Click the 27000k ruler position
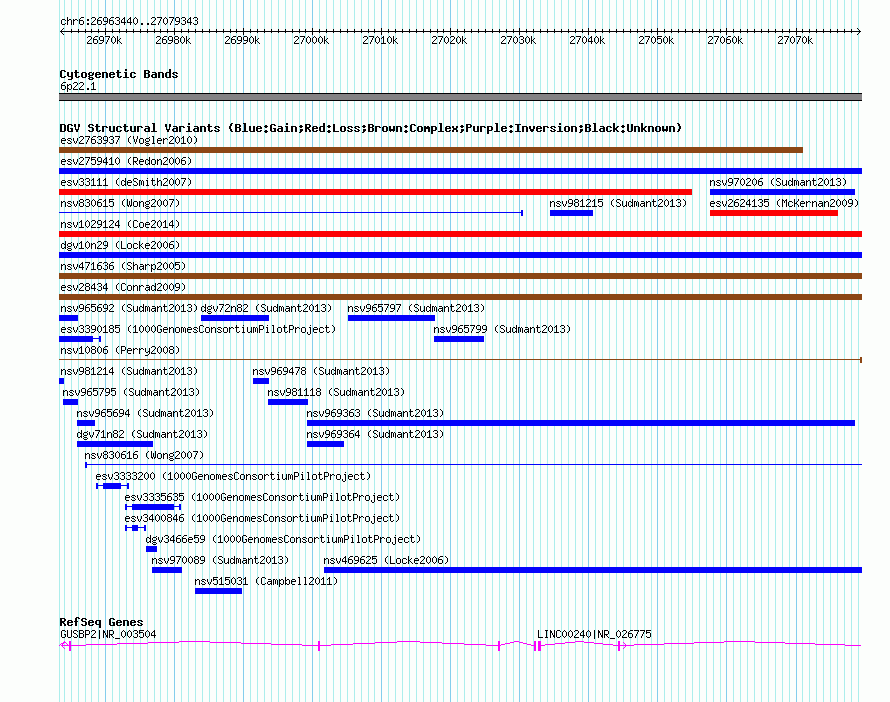890x702 pixels. (x=311, y=40)
